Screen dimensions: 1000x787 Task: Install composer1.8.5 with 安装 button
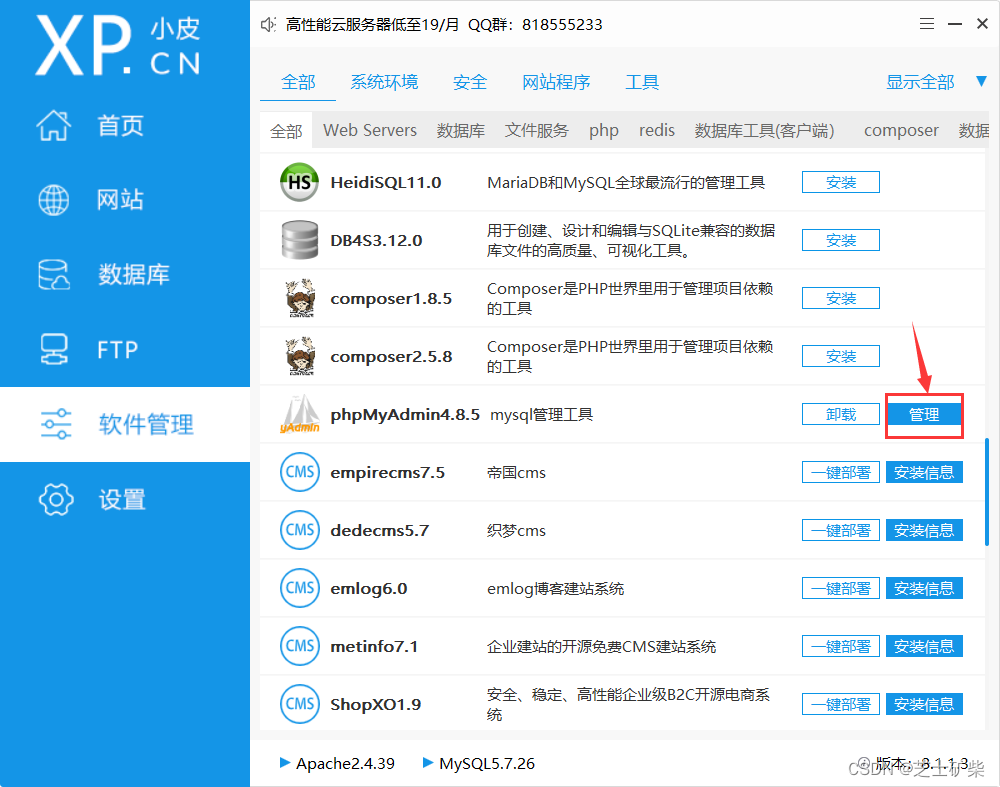coord(841,298)
